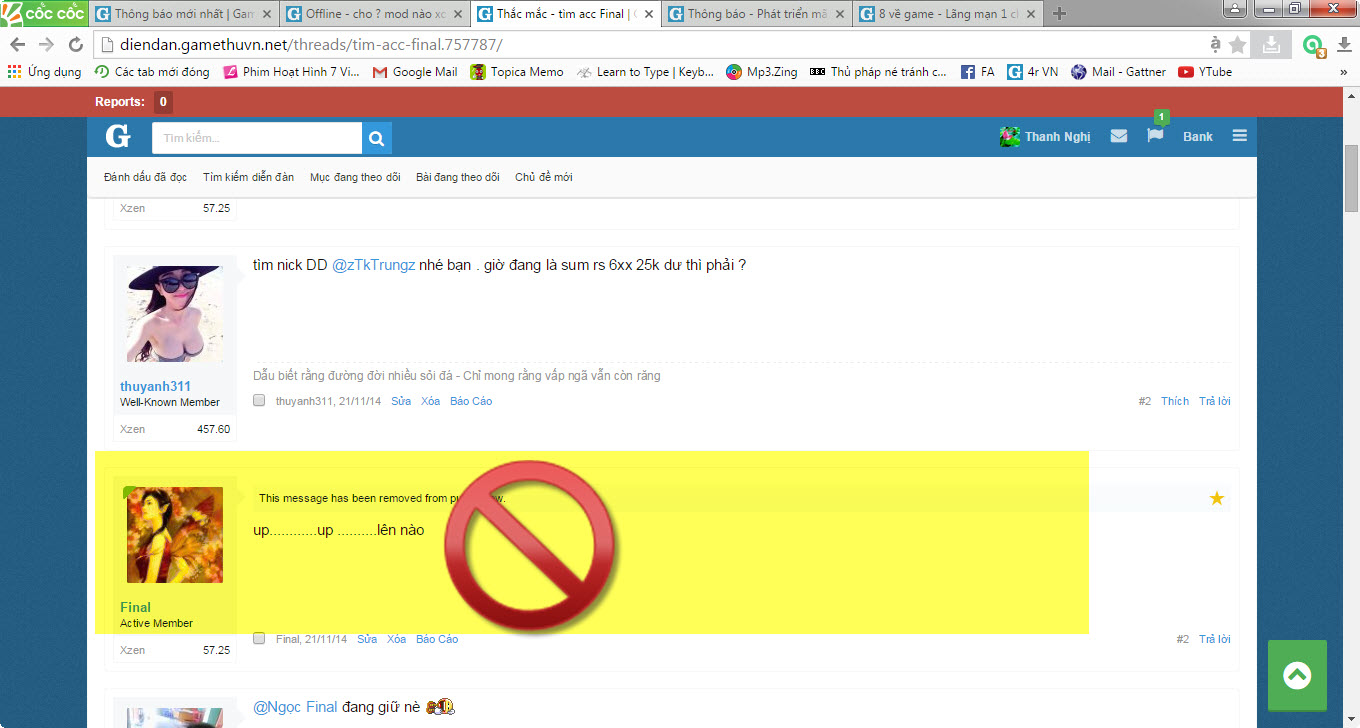Open the alerts flag icon

[x=1155, y=135]
